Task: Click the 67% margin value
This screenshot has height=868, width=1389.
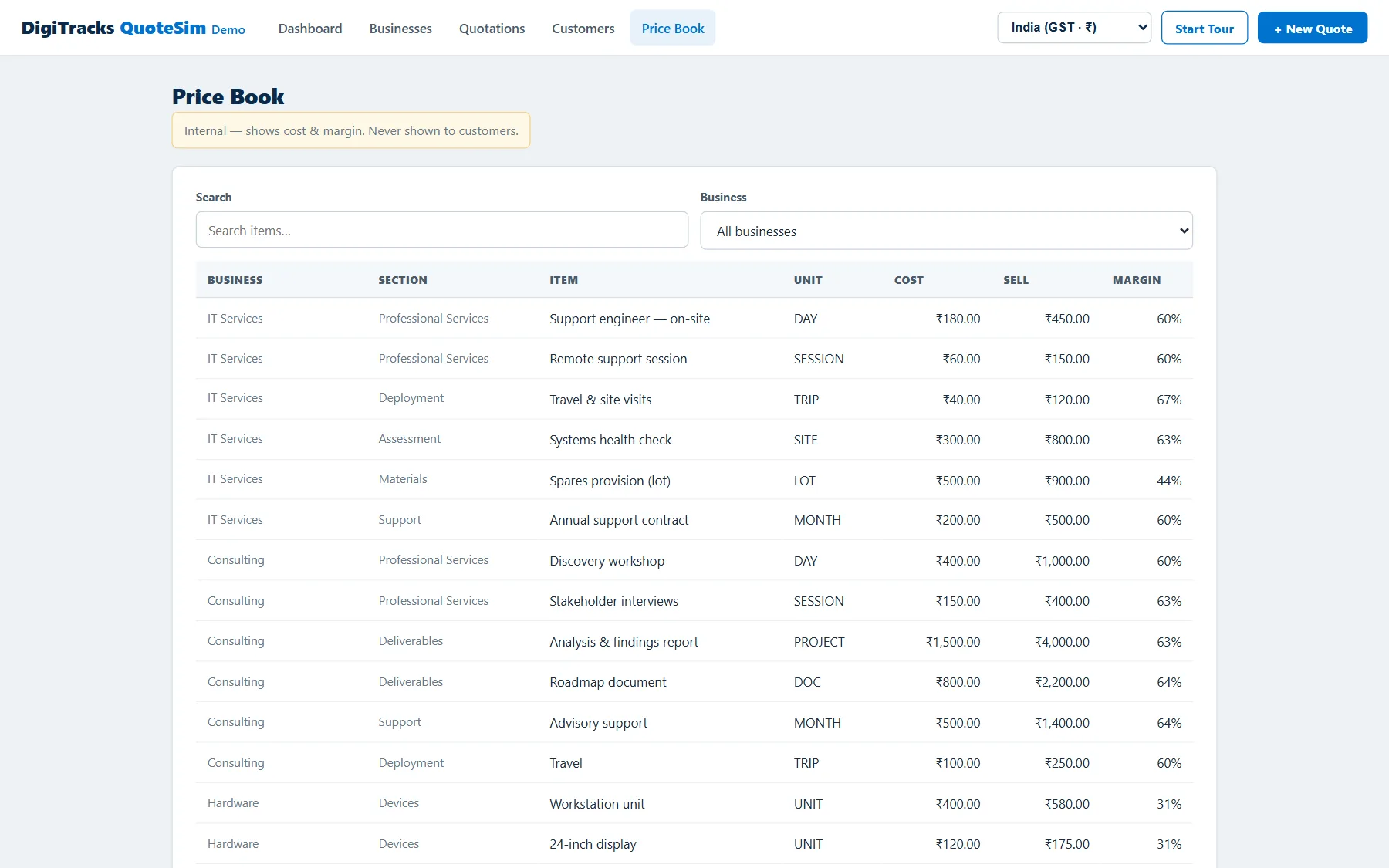Action: [1169, 400]
